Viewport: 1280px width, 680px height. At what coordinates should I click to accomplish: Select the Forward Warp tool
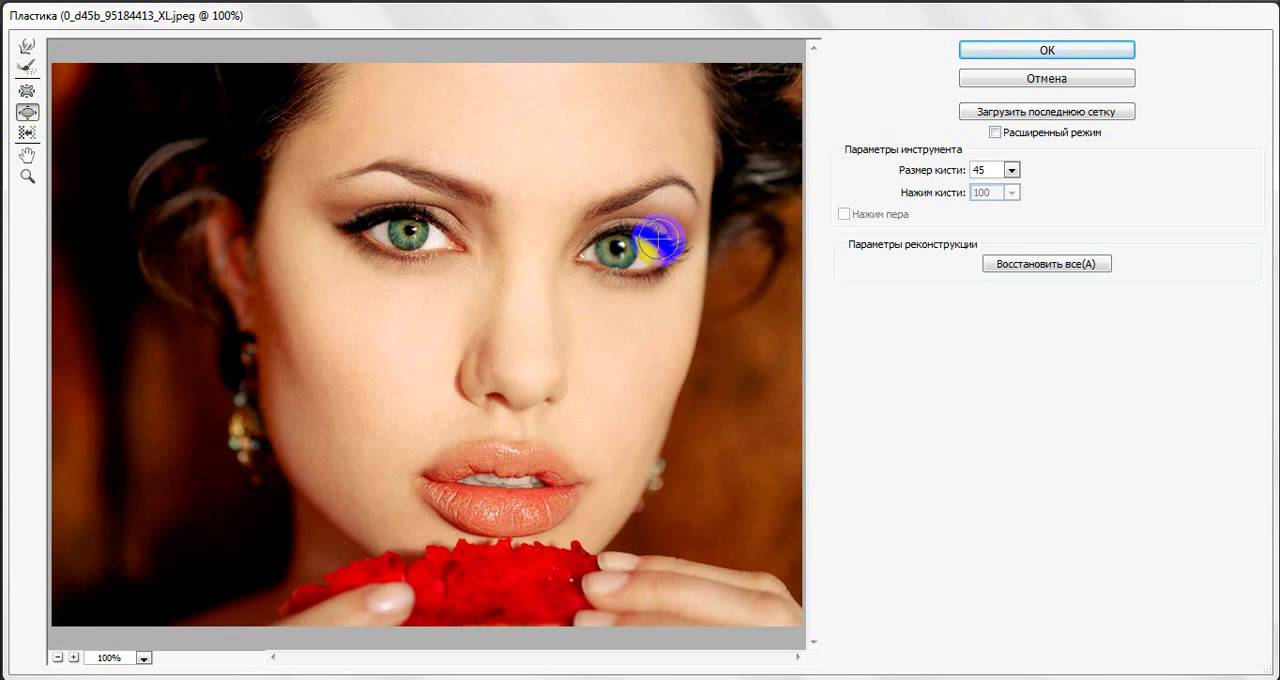(27, 46)
